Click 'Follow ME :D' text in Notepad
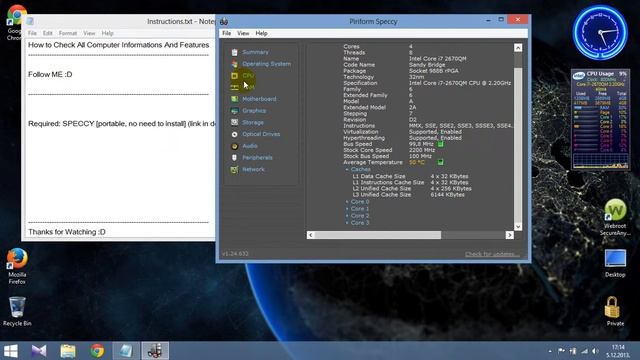This screenshot has width=640, height=360. coord(50,74)
